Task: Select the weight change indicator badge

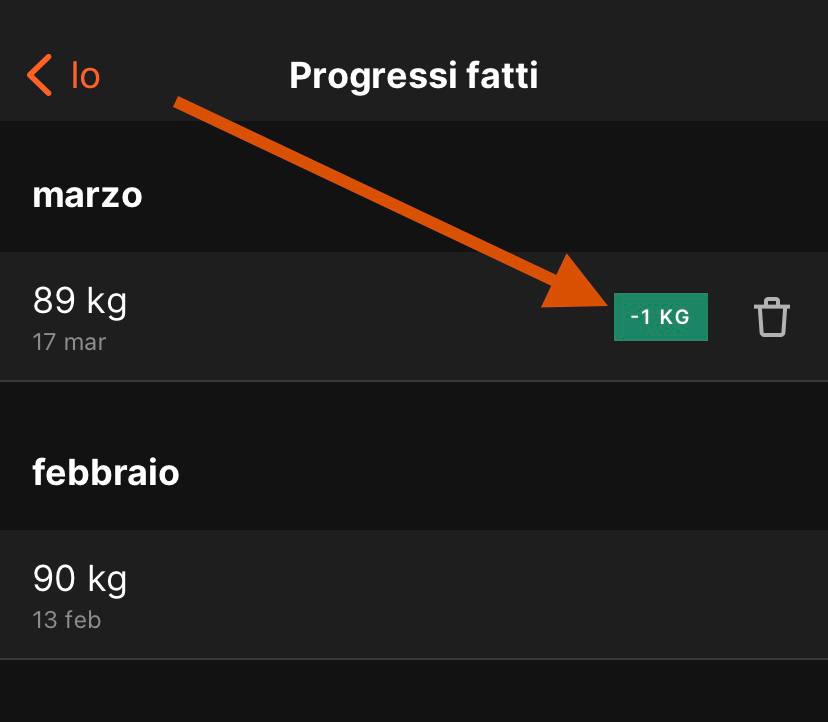Action: [x=660, y=316]
